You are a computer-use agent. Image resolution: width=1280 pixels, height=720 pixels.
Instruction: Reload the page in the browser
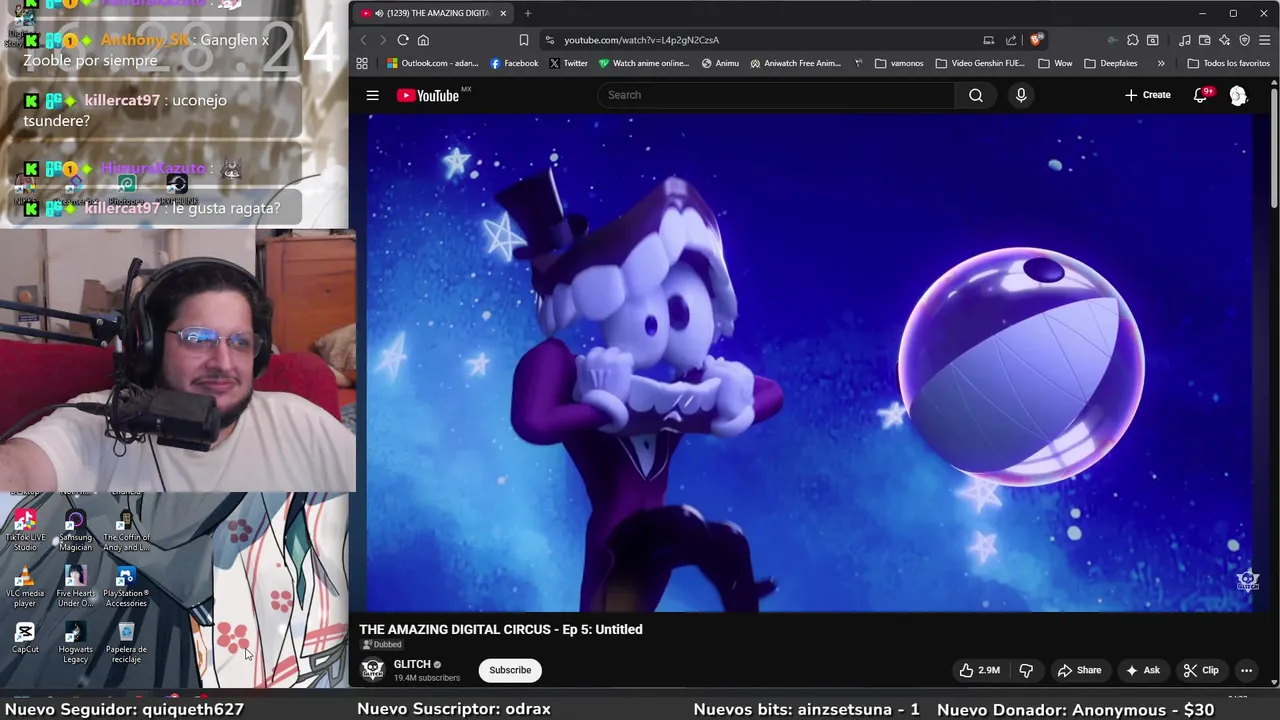tap(403, 40)
